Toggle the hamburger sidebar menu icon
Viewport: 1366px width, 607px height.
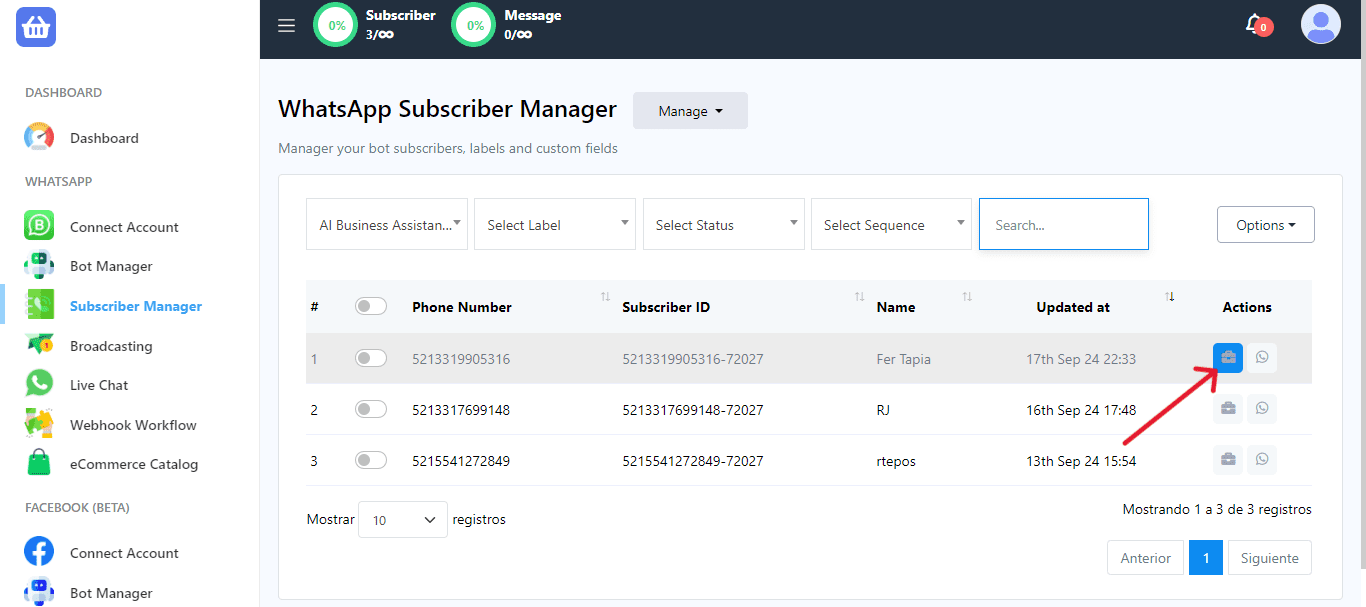click(x=287, y=26)
